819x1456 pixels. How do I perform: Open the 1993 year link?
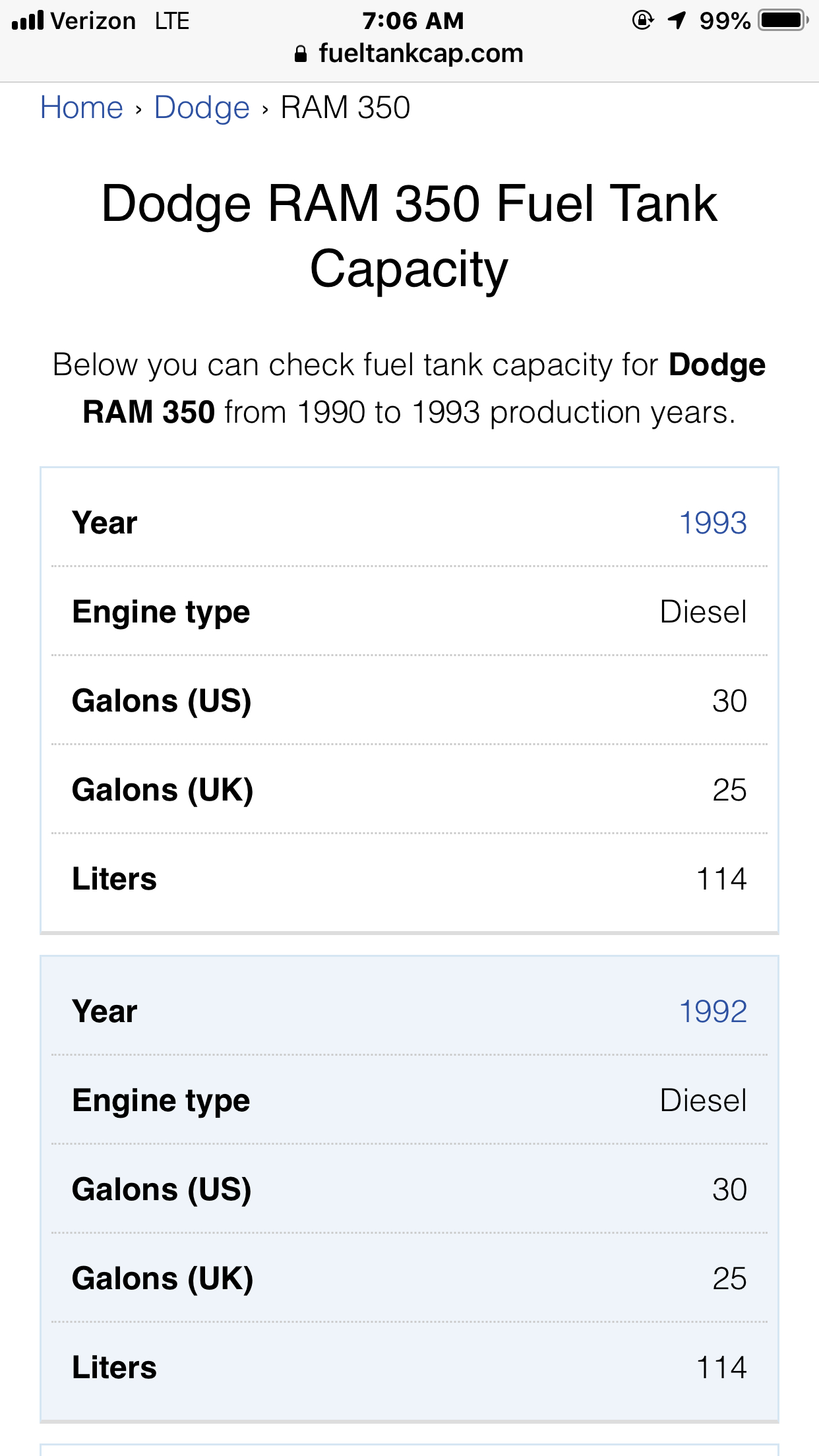(x=713, y=523)
